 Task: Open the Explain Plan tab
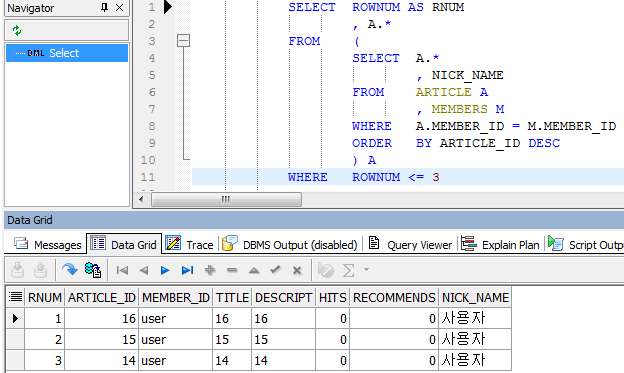(x=500, y=244)
